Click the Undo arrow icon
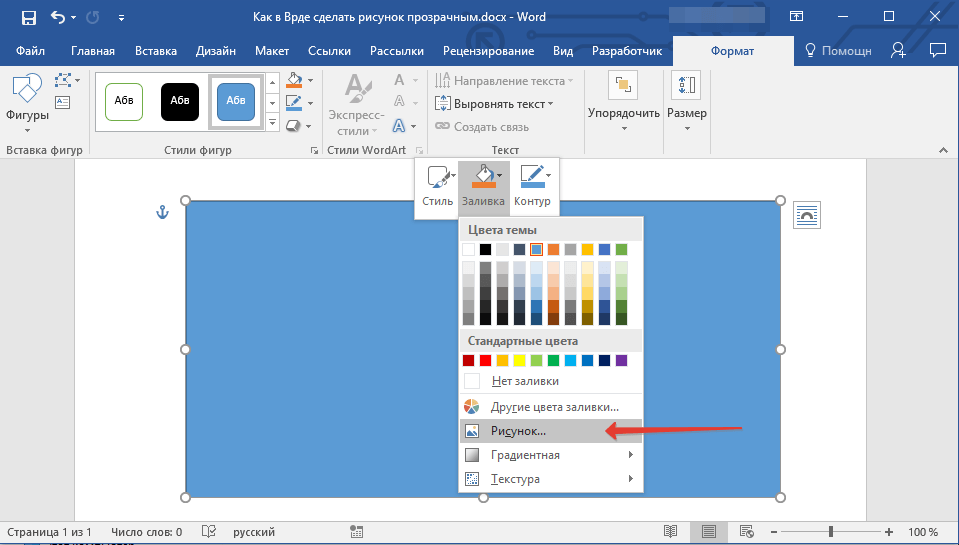959x545 pixels. tap(57, 17)
